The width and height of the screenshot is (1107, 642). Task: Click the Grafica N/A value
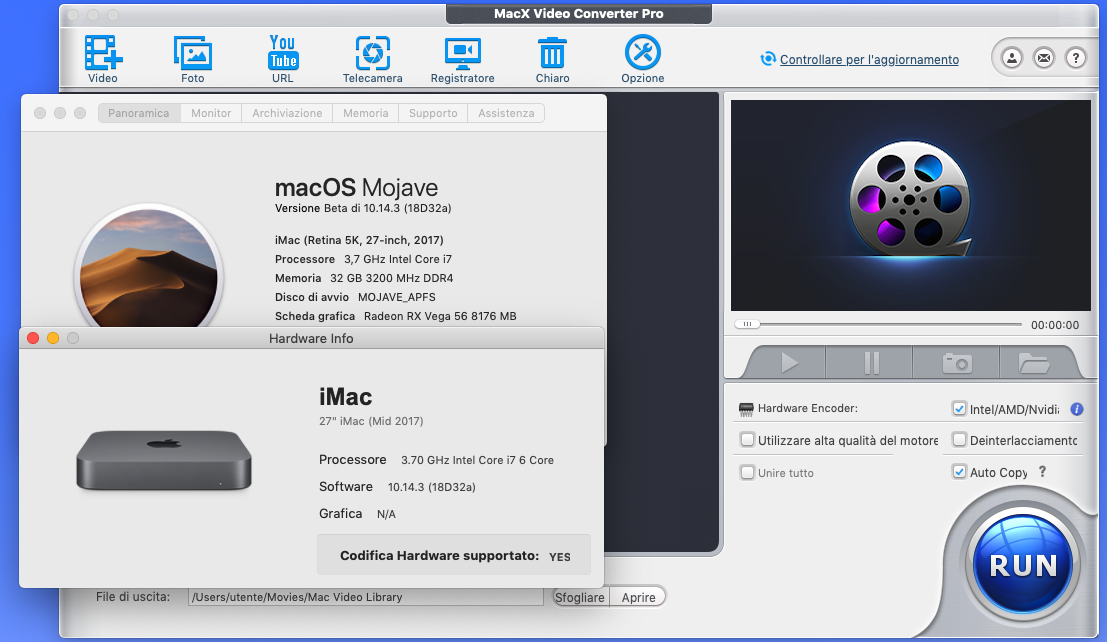tap(386, 514)
